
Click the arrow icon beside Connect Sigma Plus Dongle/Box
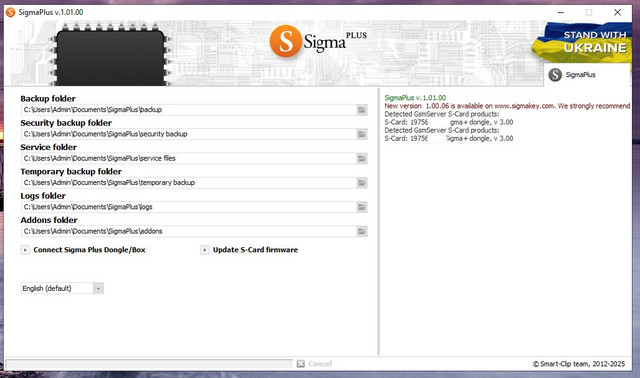point(25,250)
